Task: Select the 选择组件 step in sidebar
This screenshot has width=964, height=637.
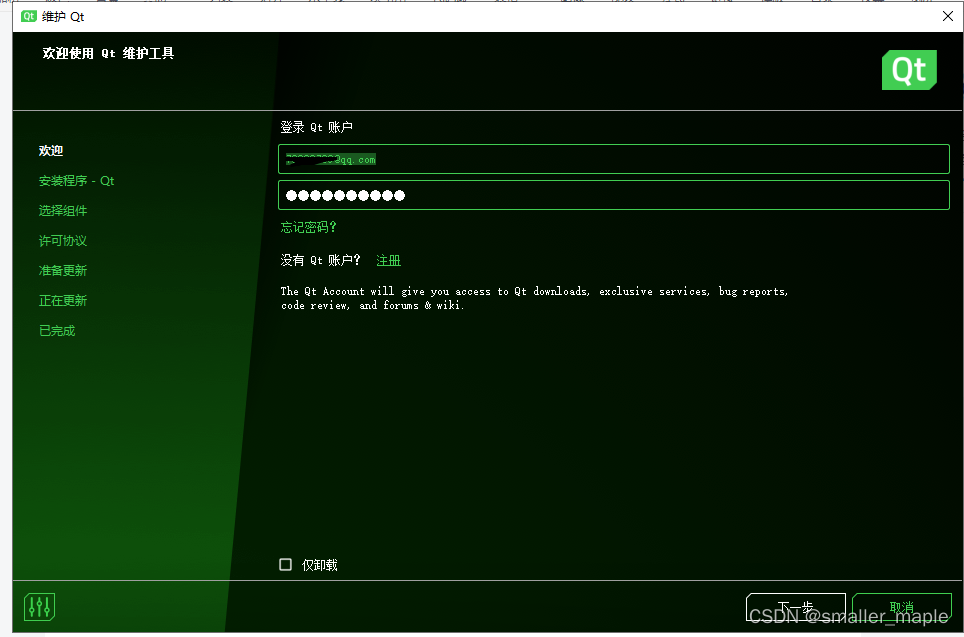Action: [x=63, y=211]
